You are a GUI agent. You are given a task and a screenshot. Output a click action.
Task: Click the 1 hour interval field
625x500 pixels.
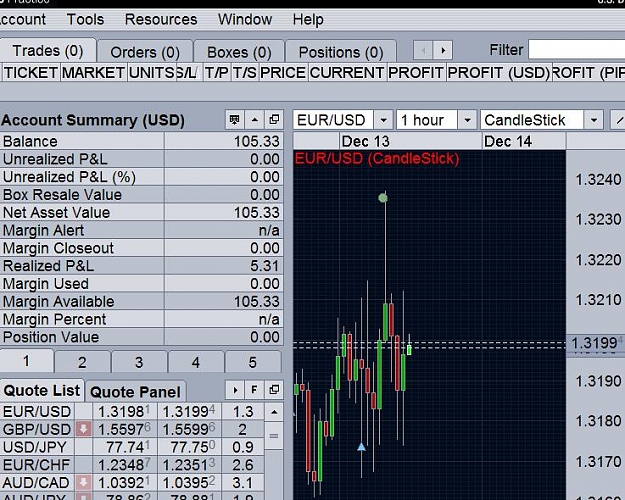[426, 120]
